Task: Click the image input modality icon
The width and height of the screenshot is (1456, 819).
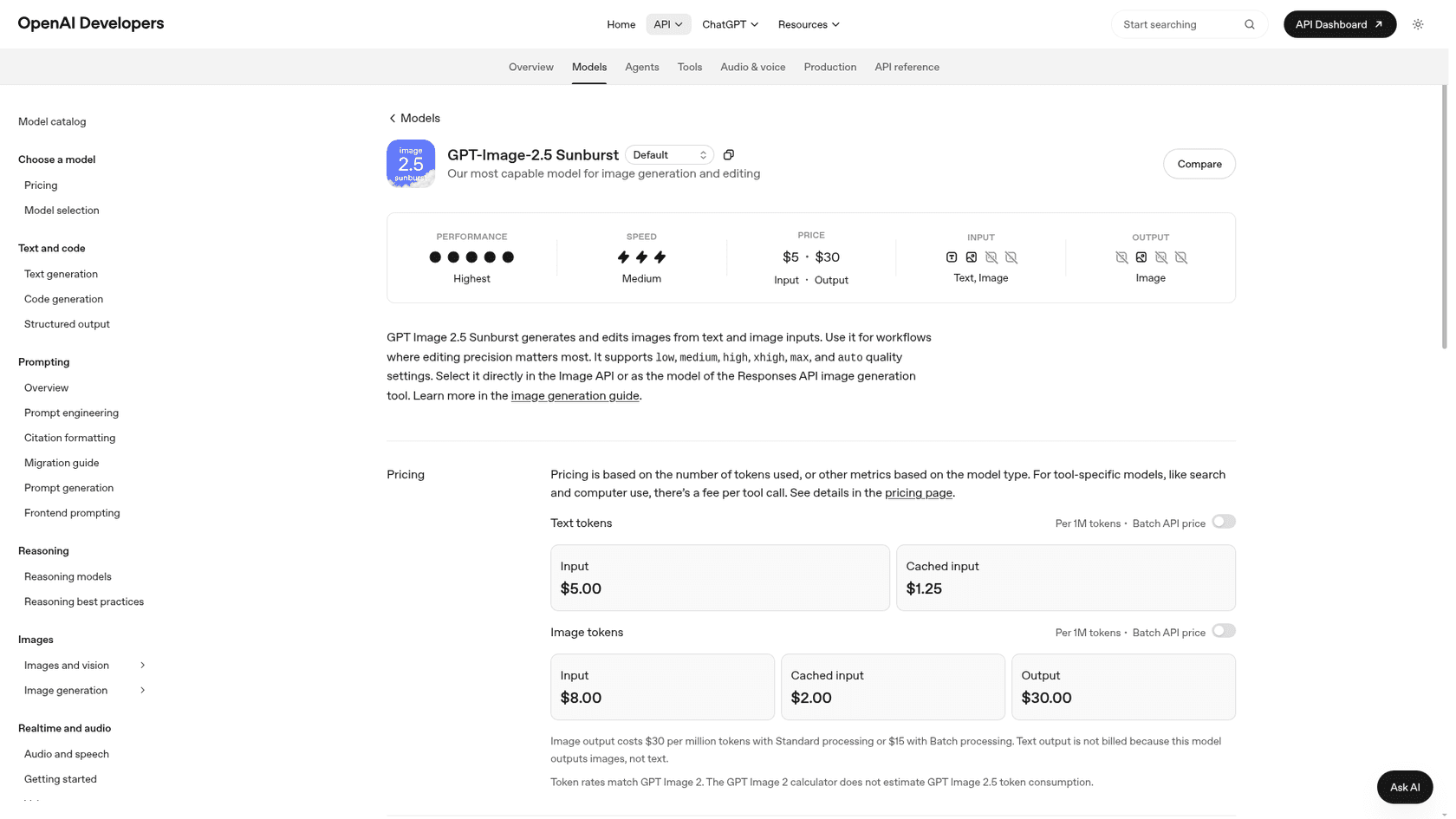Action: click(972, 257)
